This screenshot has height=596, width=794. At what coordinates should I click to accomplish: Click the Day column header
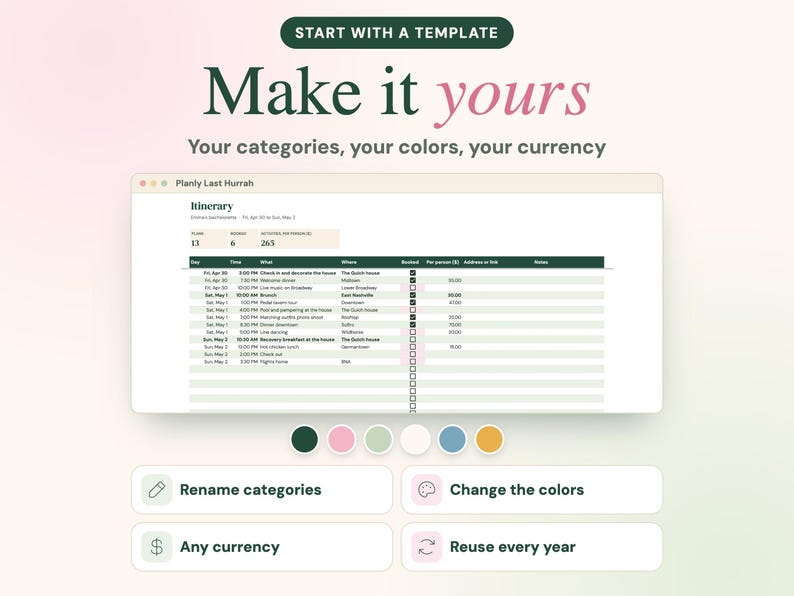tap(195, 262)
